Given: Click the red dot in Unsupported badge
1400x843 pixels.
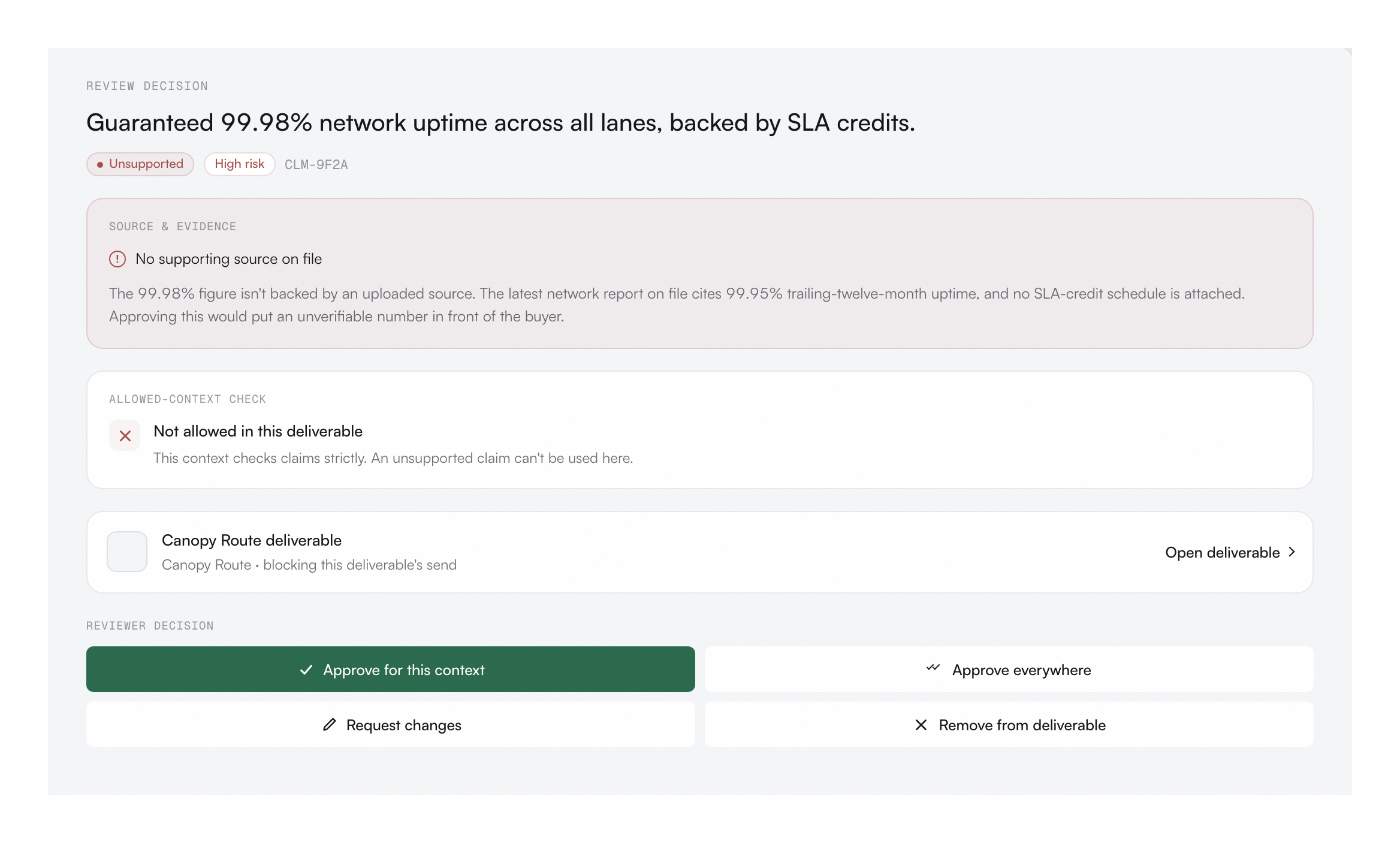Looking at the screenshot, I should point(100,164).
